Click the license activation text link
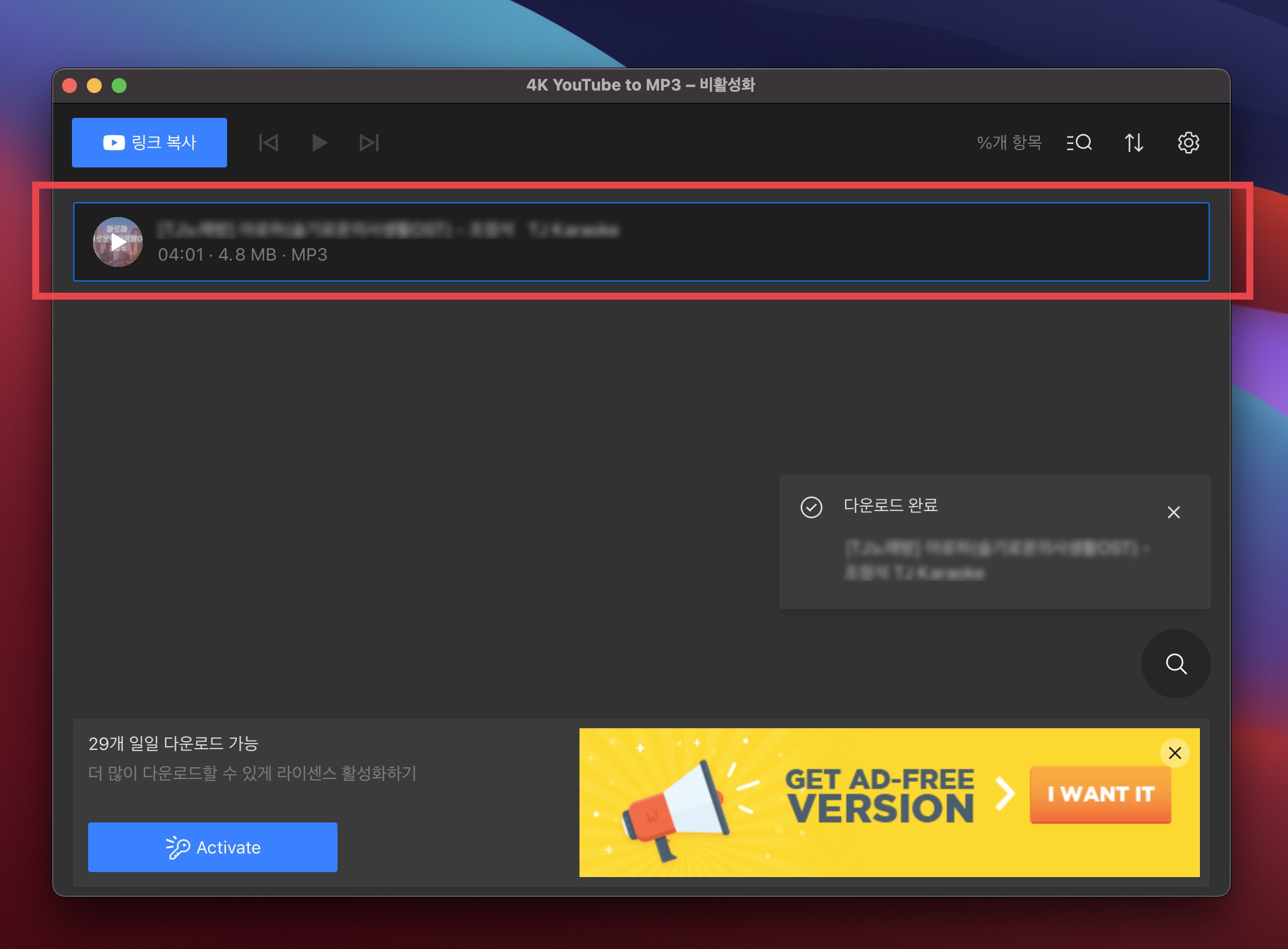This screenshot has width=1288, height=949. click(x=252, y=773)
